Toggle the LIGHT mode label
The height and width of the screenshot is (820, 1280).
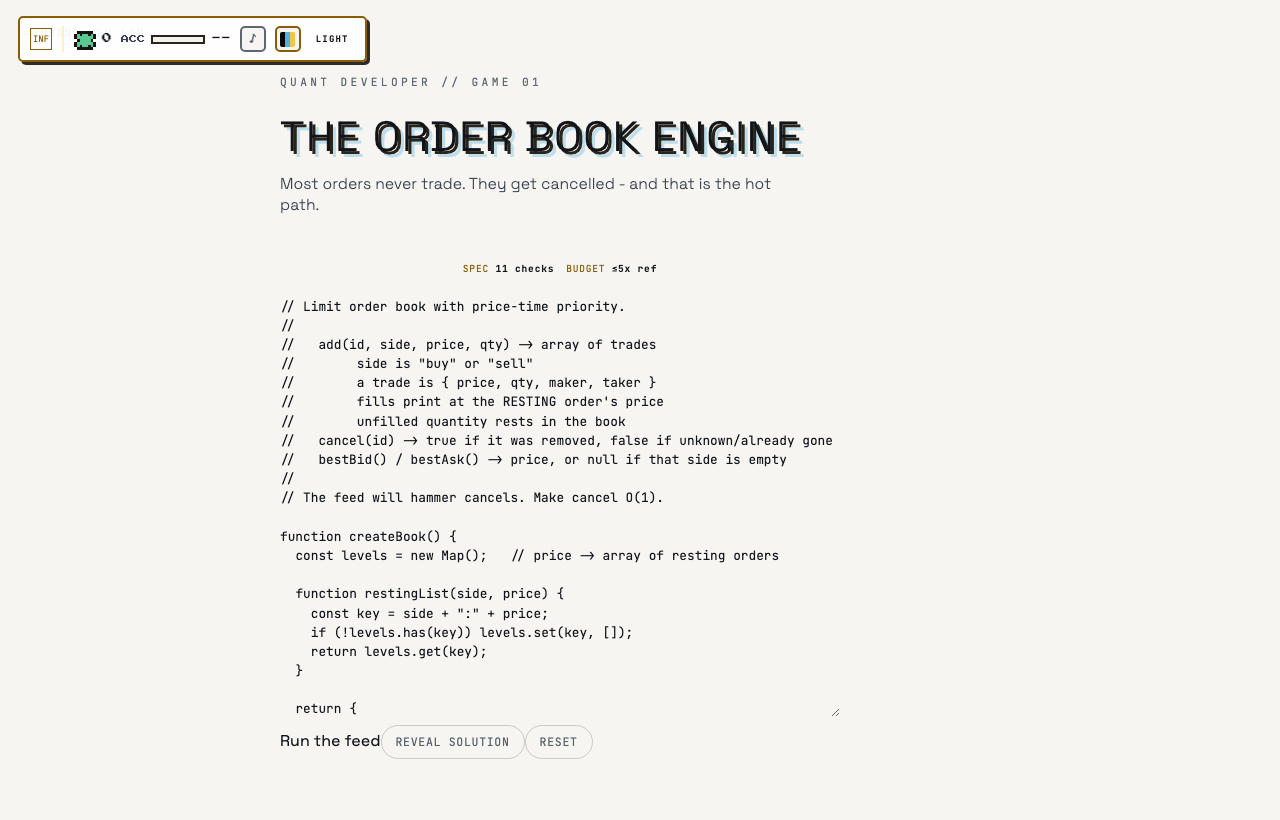tap(332, 39)
